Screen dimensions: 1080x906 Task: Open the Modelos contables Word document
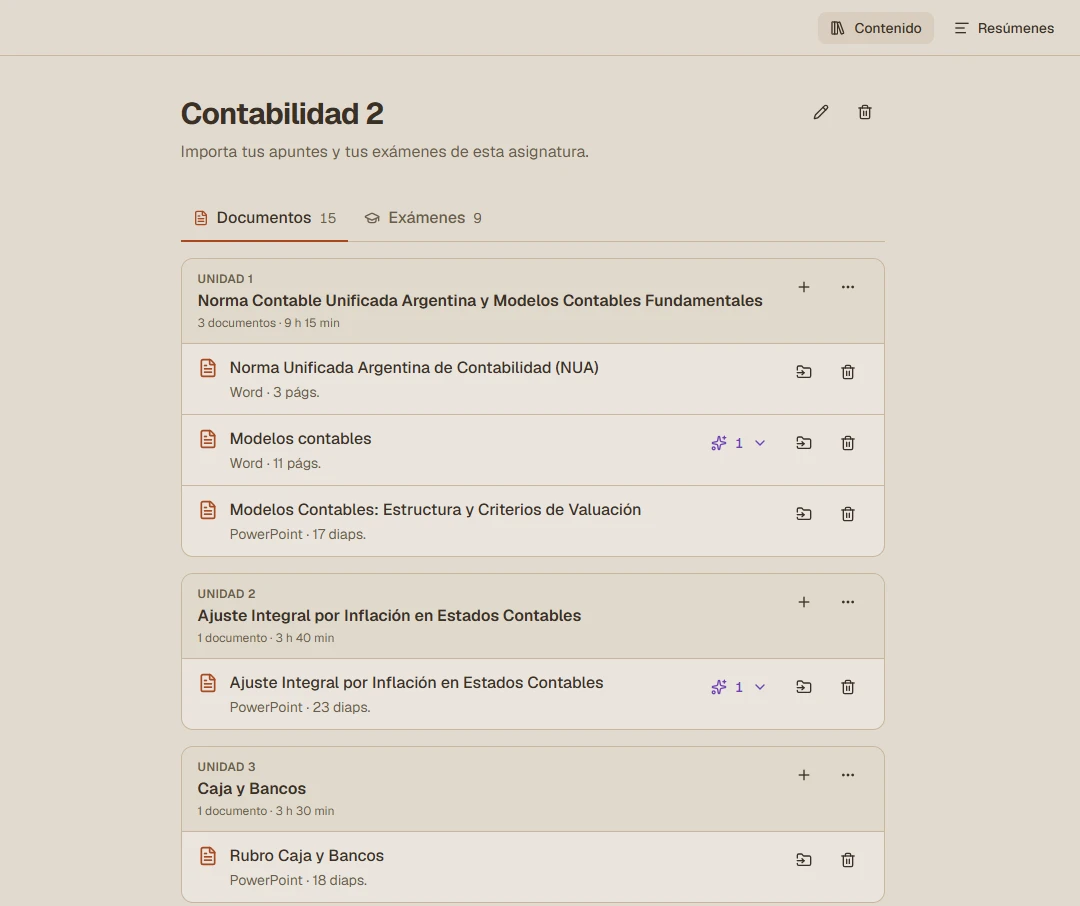tap(300, 439)
